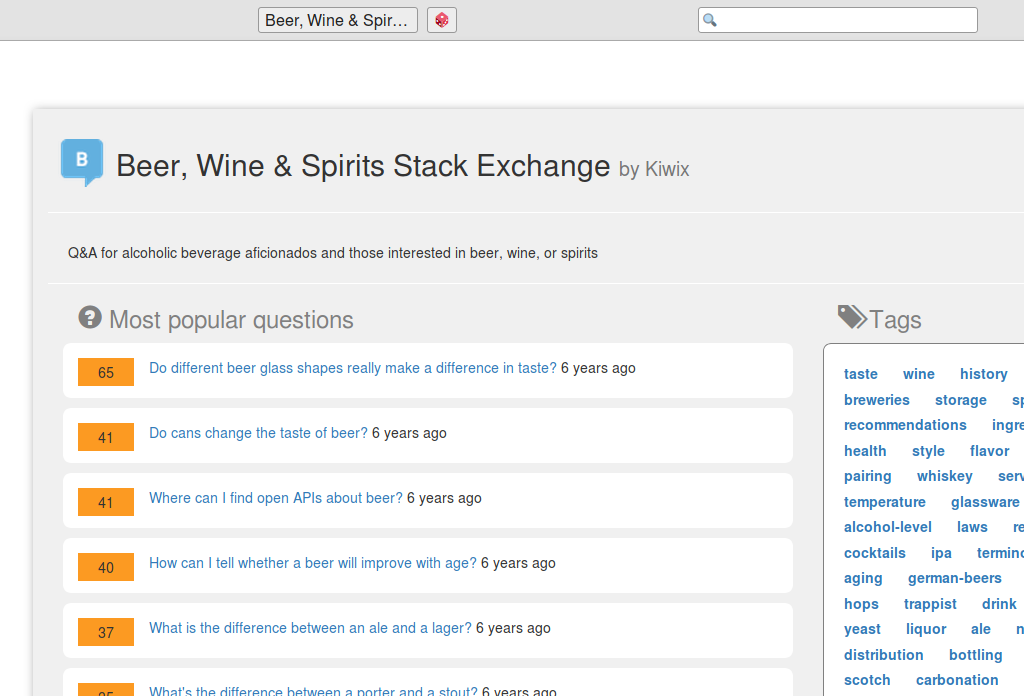Click the blue Stack Exchange site logo

point(82,163)
